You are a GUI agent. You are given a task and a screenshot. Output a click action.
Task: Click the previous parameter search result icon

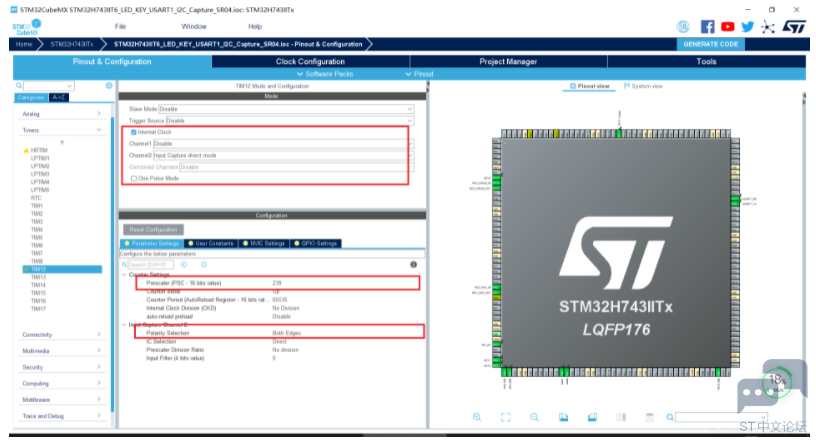point(184,264)
